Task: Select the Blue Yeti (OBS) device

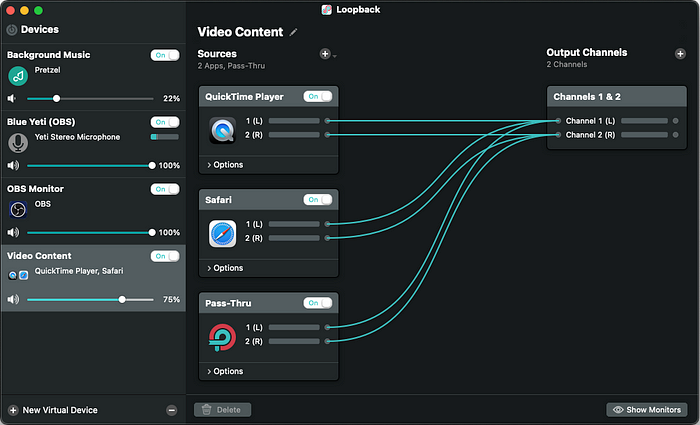Action: (x=93, y=144)
